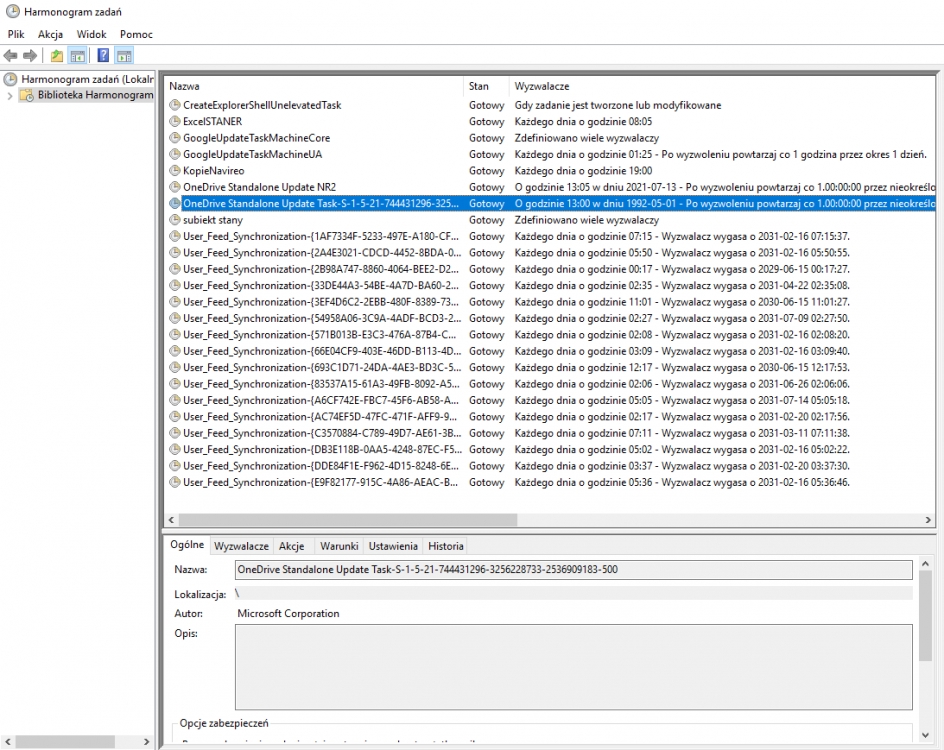
Task: Open the Widok menu
Action: tap(91, 34)
